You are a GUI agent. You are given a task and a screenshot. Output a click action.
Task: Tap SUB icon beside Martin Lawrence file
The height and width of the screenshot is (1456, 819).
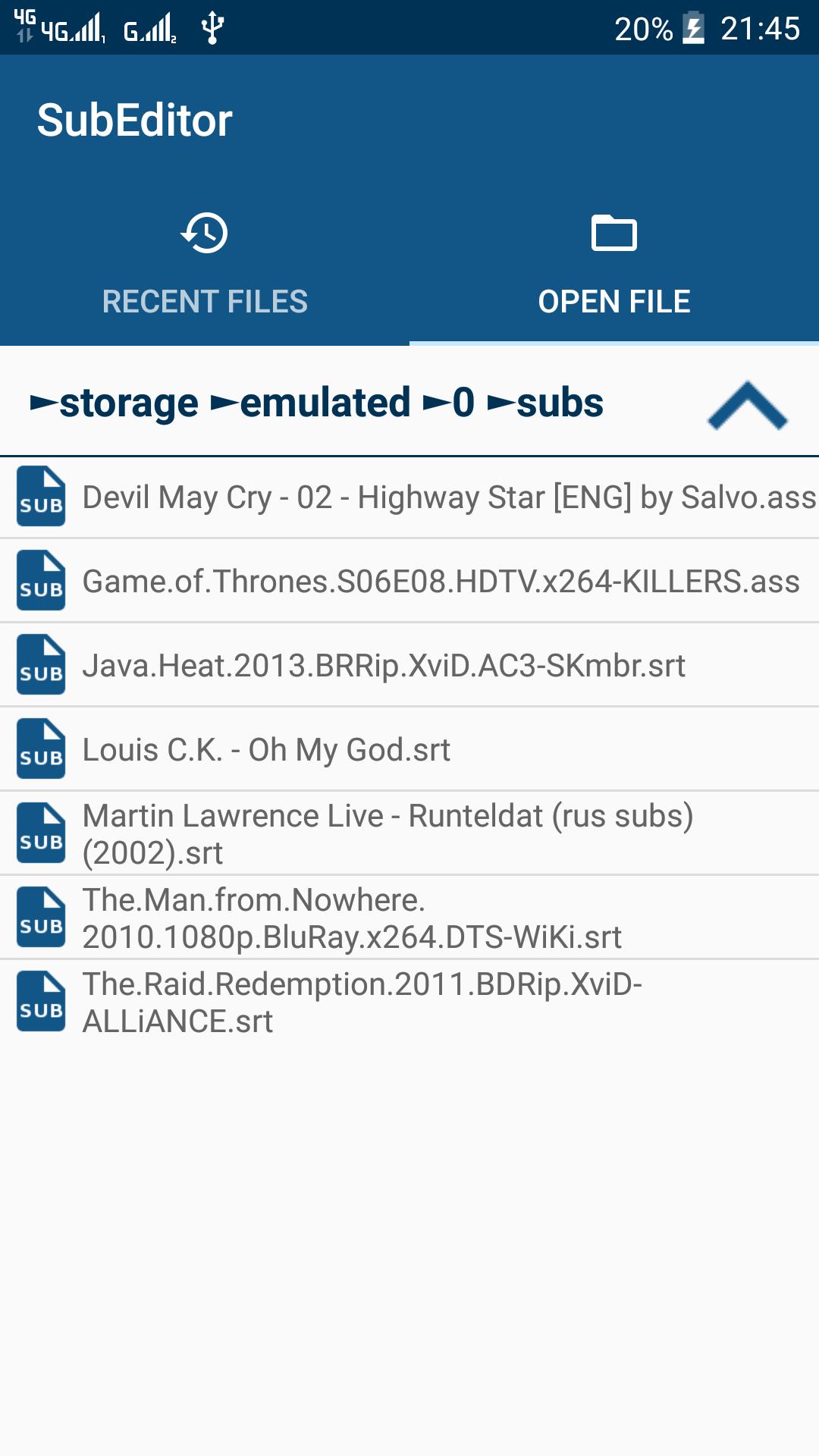click(x=41, y=833)
